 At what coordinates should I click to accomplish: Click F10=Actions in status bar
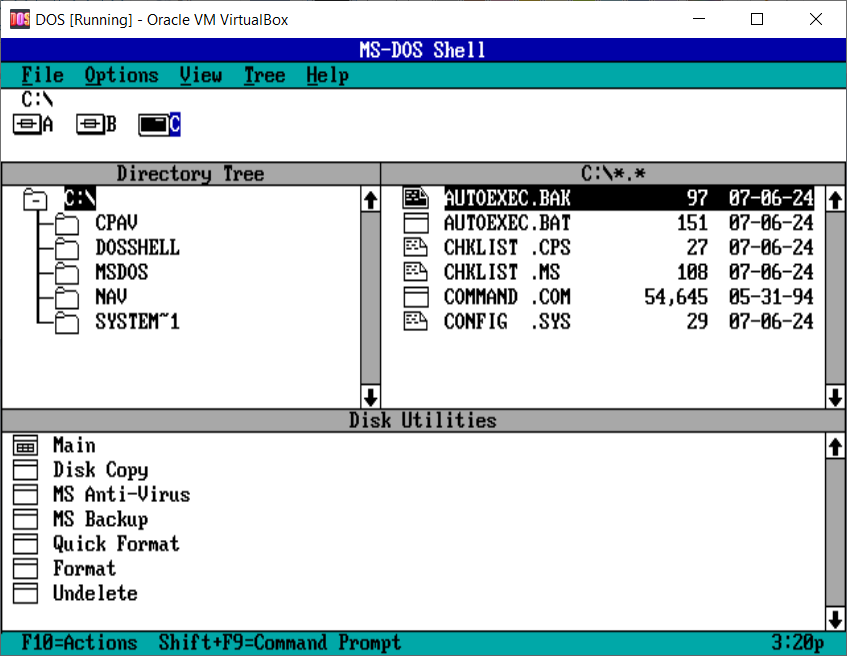coord(79,643)
